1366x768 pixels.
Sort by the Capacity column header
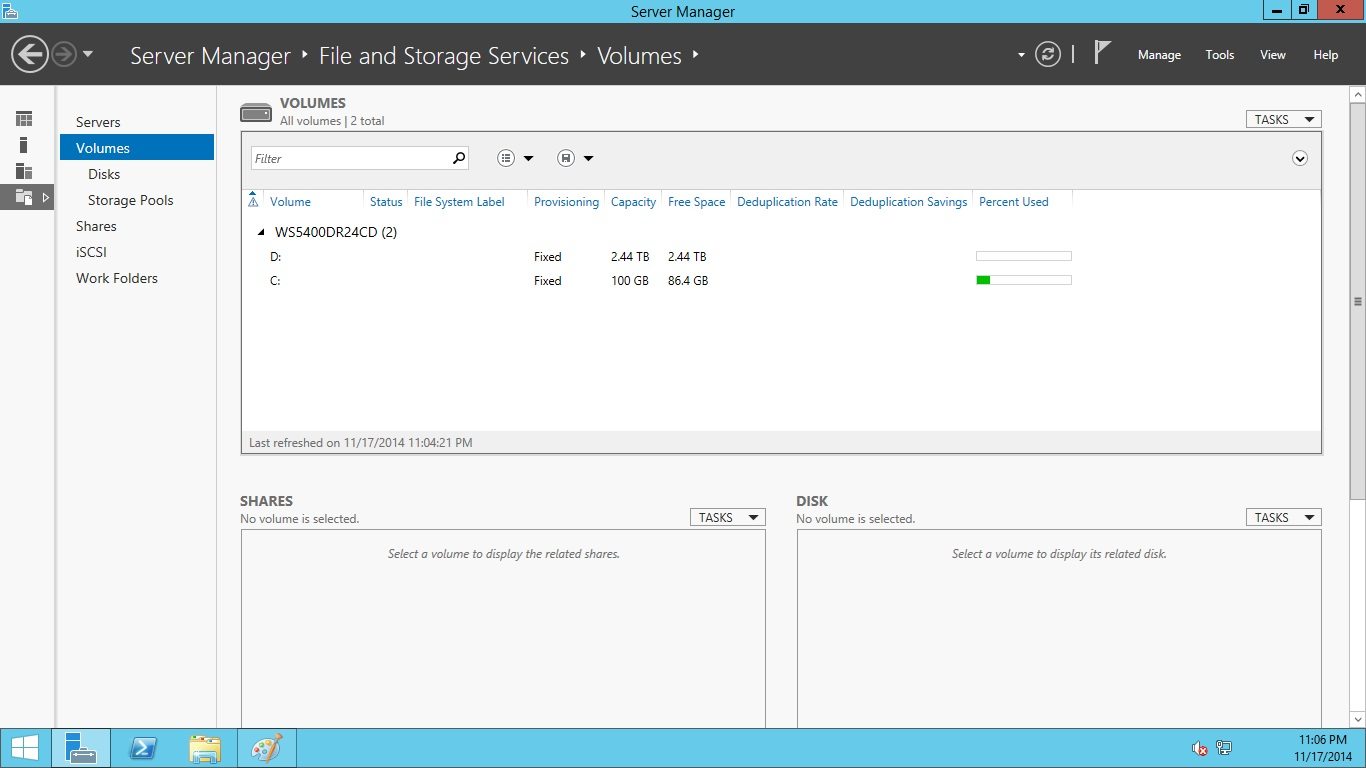(x=633, y=201)
